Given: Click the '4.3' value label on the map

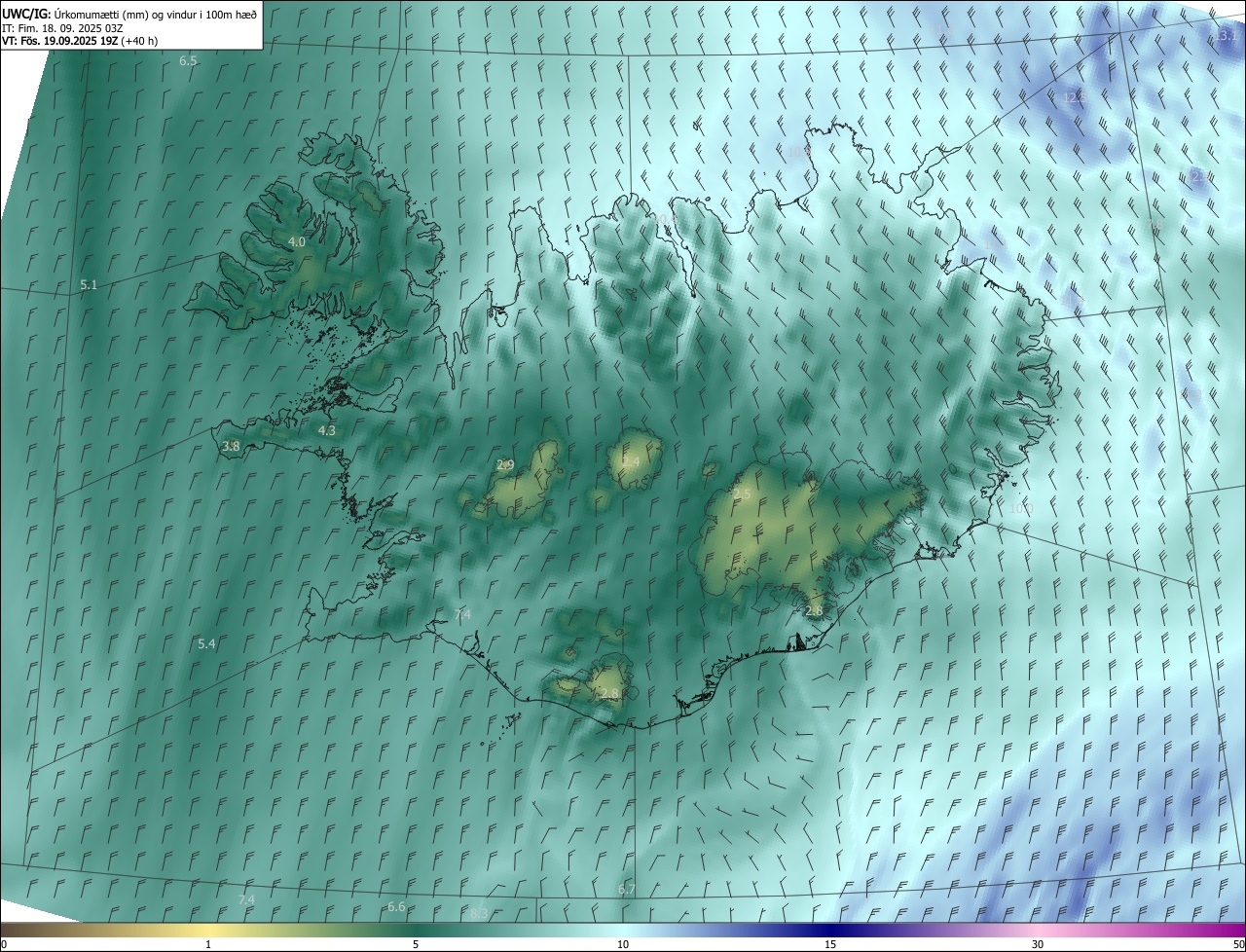Looking at the screenshot, I should tap(326, 429).
